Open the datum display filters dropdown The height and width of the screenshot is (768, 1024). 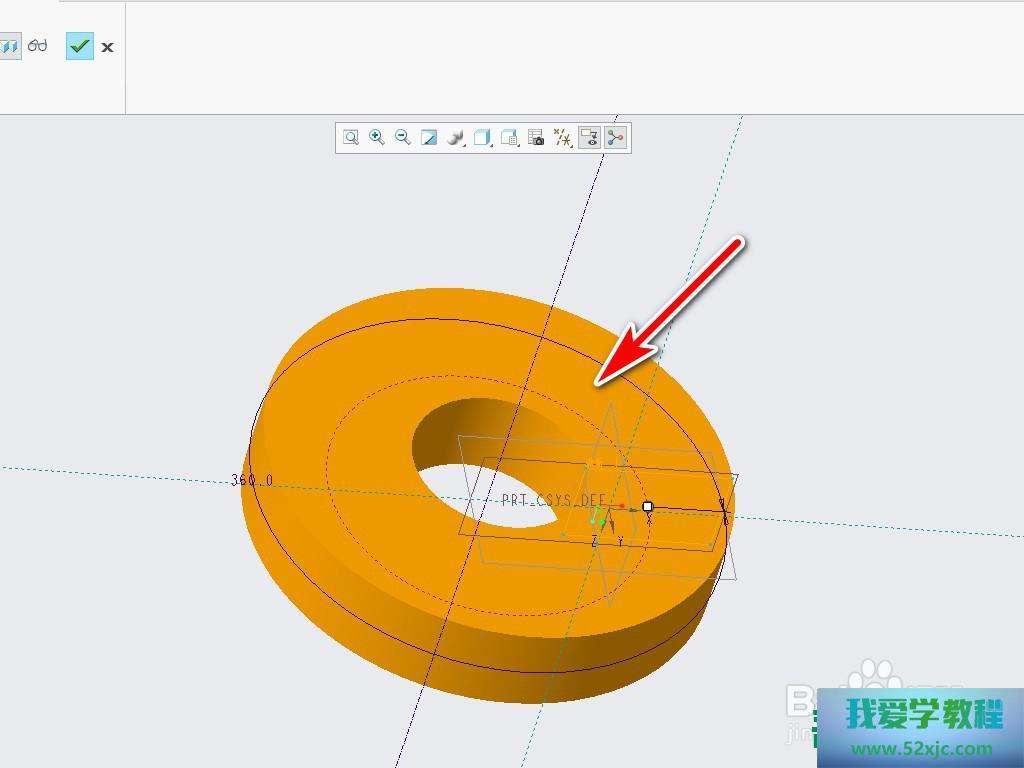[562, 138]
